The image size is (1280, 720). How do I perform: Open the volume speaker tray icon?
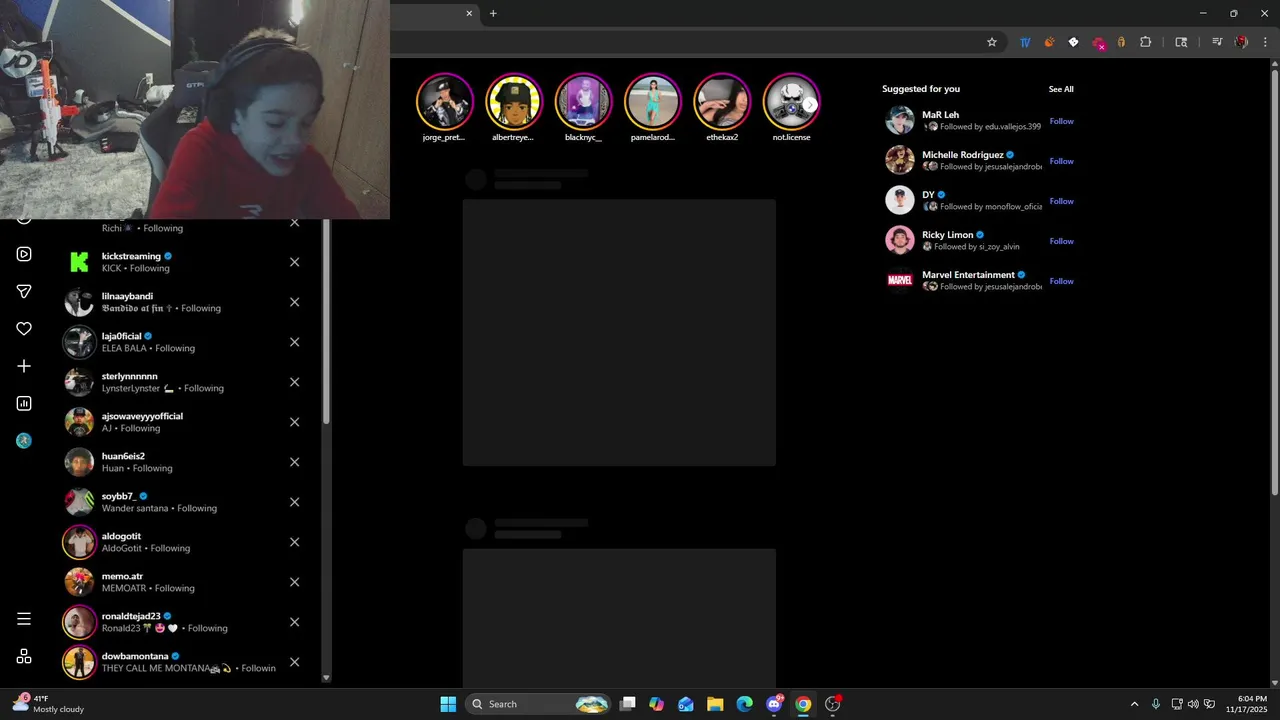pos(1193,704)
